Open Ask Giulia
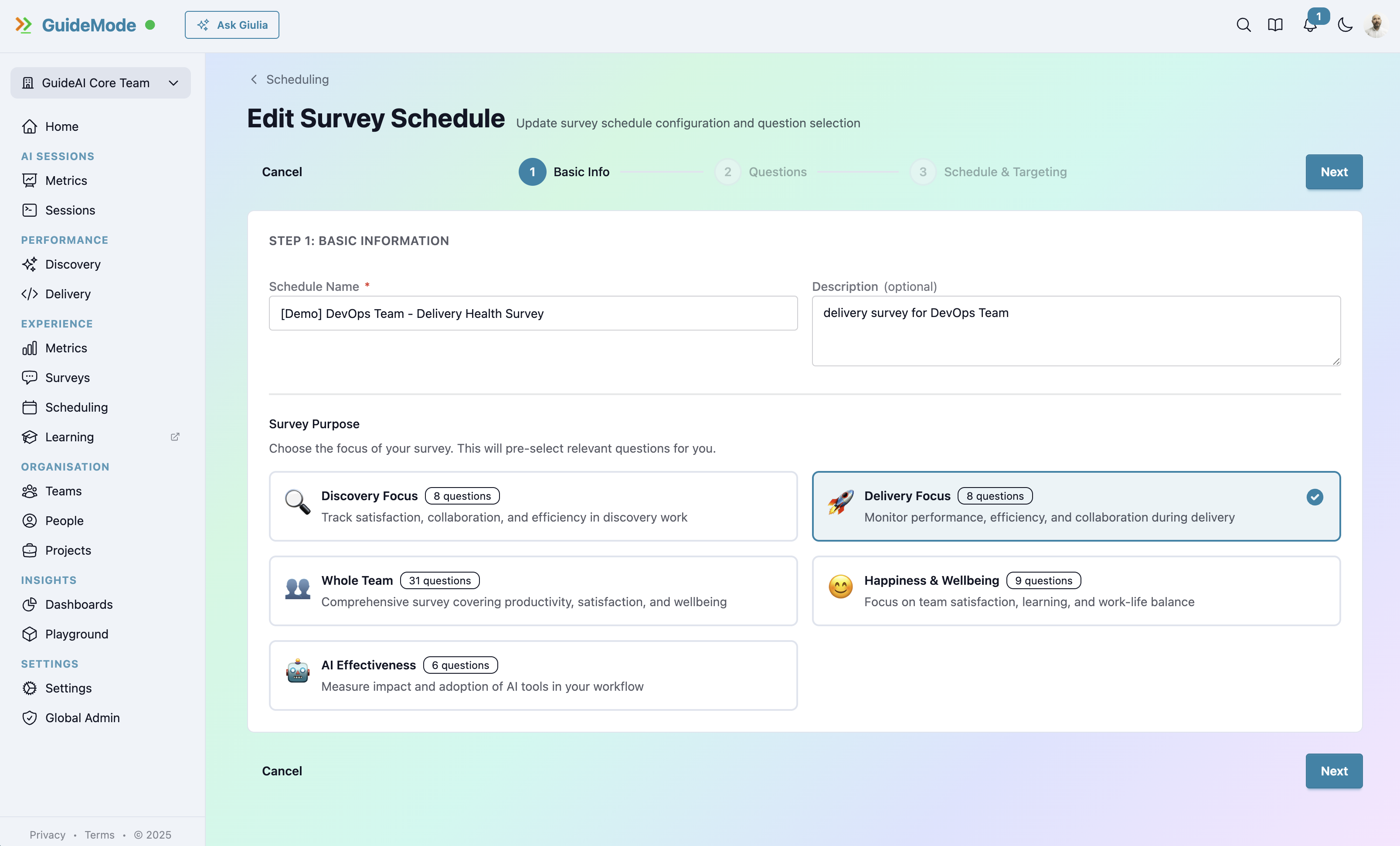The image size is (1400, 846). click(x=232, y=24)
